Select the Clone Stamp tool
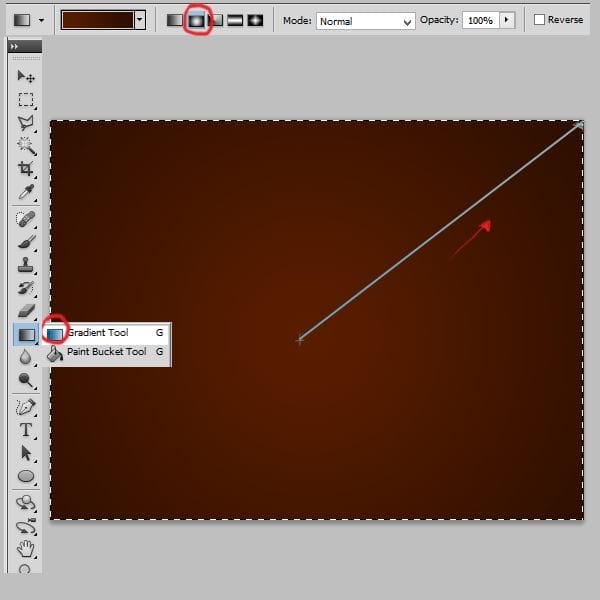Image resolution: width=600 pixels, height=600 pixels. 26,265
